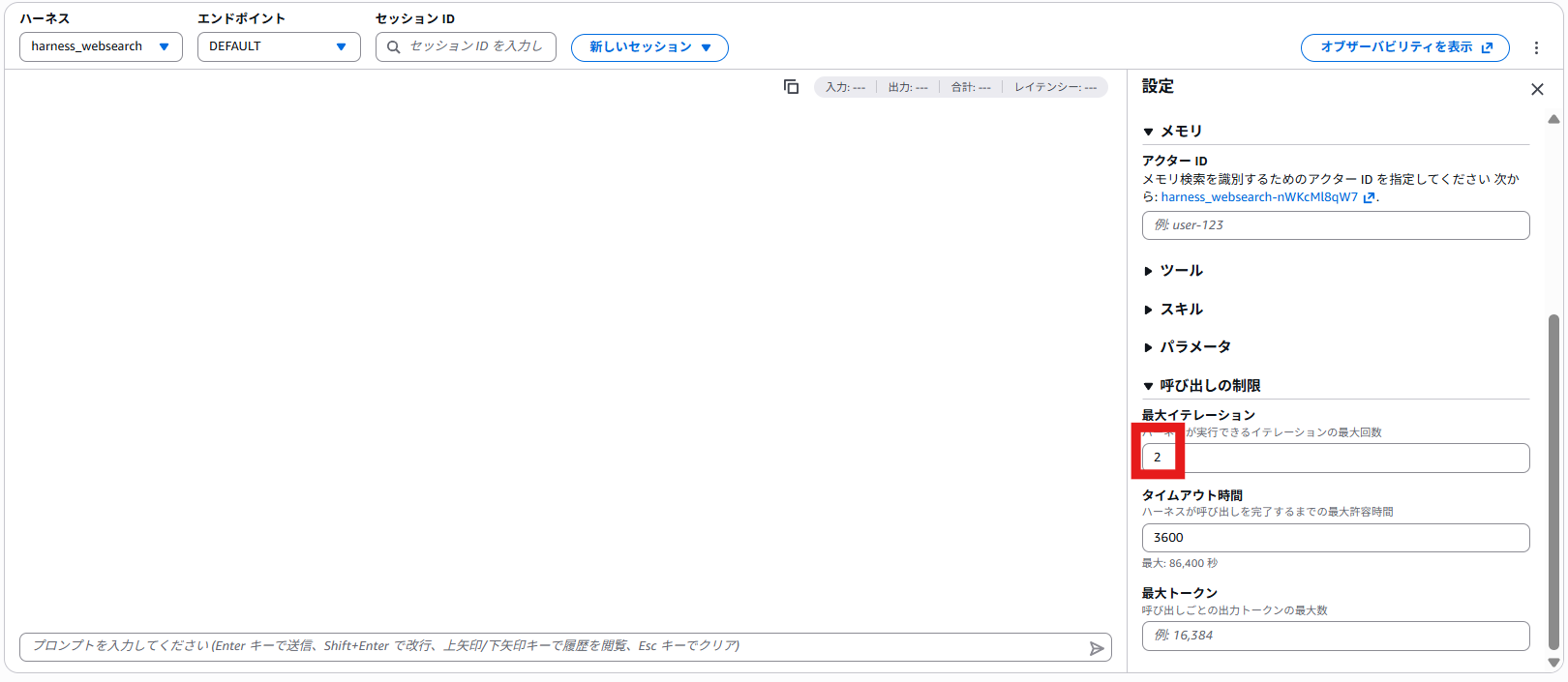The height and width of the screenshot is (682, 1568).
Task: Open the エンドポイント dropdown showing DEFAULT
Action: coord(279,46)
